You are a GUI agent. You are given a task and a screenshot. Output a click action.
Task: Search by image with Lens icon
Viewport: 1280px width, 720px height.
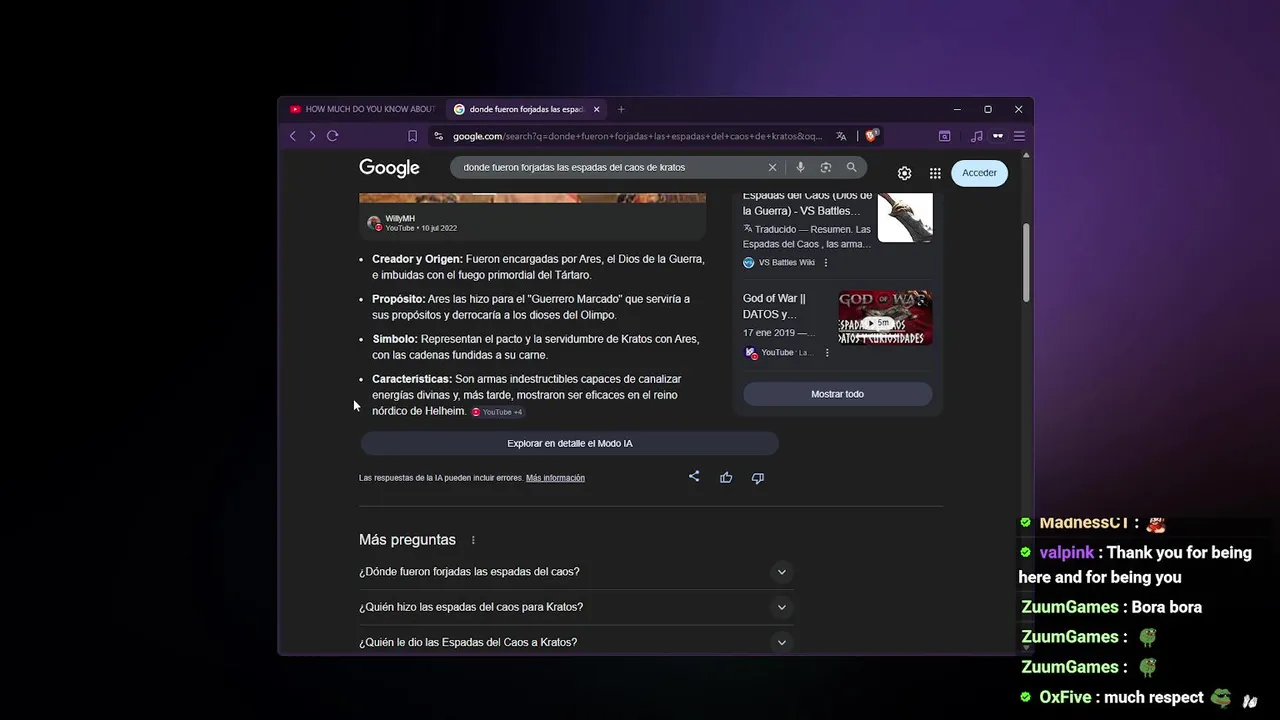click(826, 167)
